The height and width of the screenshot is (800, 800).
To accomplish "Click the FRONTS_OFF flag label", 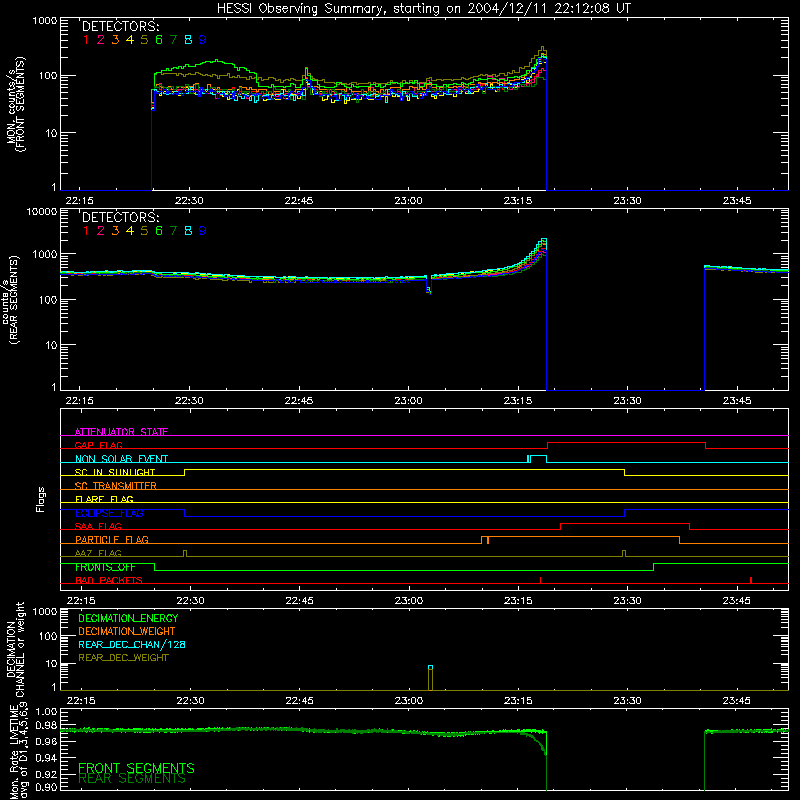I will 105,567.
